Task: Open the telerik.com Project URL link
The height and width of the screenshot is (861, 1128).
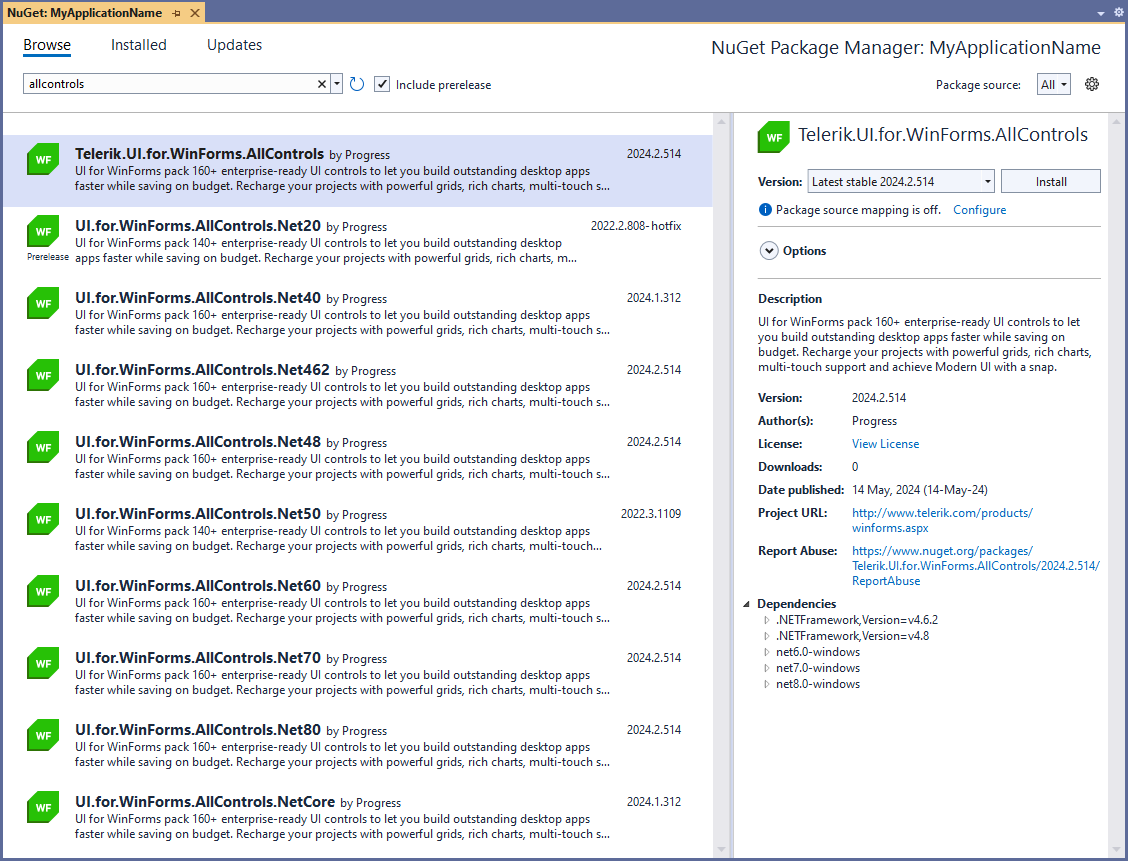Action: [x=942, y=520]
